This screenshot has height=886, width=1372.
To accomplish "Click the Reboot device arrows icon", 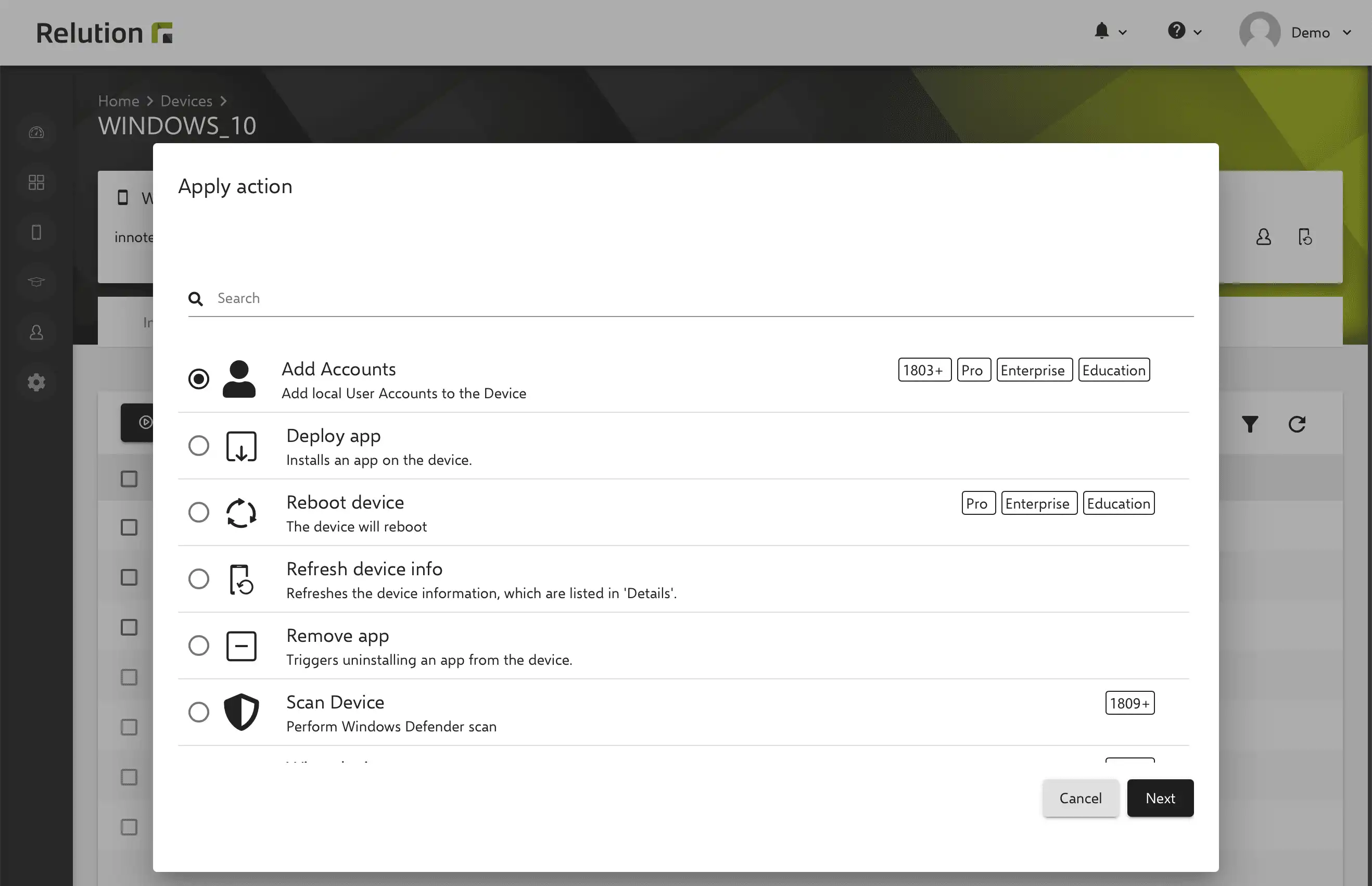I will 241,513.
